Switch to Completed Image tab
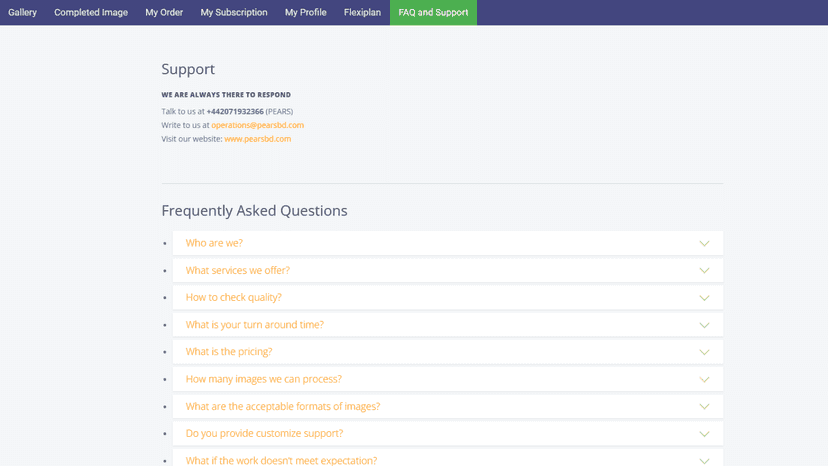The height and width of the screenshot is (466, 828). click(91, 12)
